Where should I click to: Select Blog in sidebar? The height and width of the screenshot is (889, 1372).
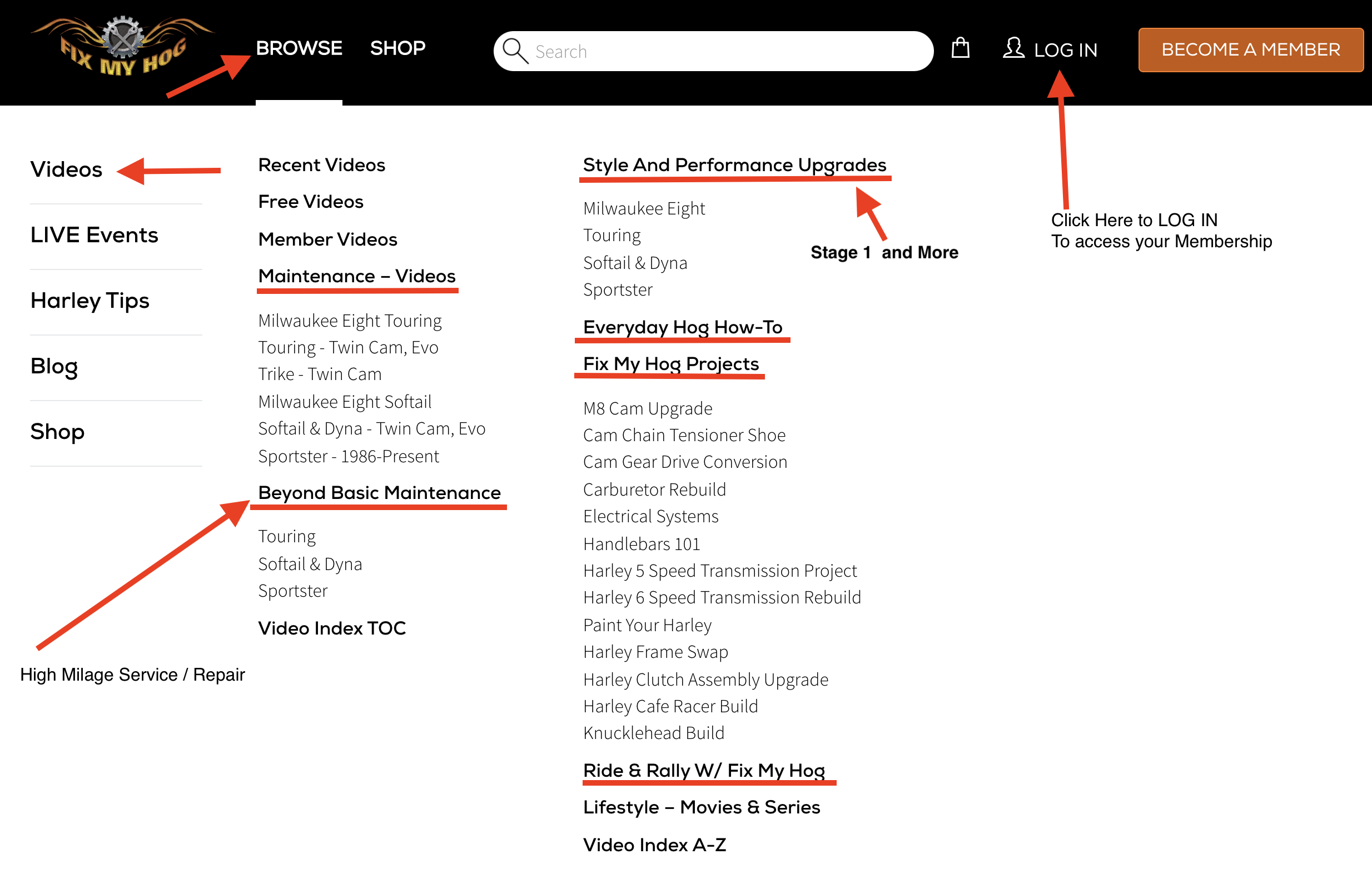(x=54, y=366)
